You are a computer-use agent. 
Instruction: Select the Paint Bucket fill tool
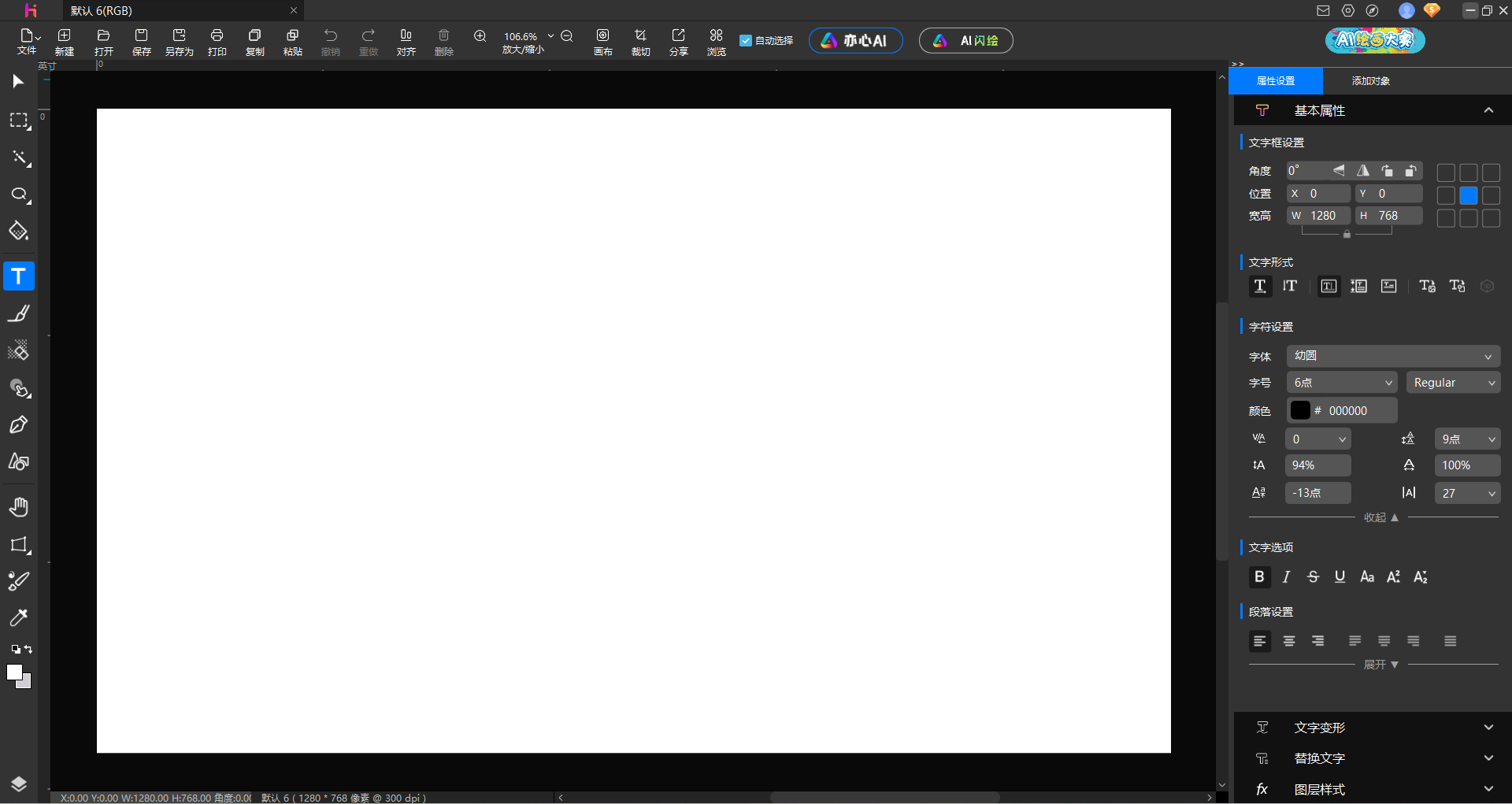click(x=19, y=232)
